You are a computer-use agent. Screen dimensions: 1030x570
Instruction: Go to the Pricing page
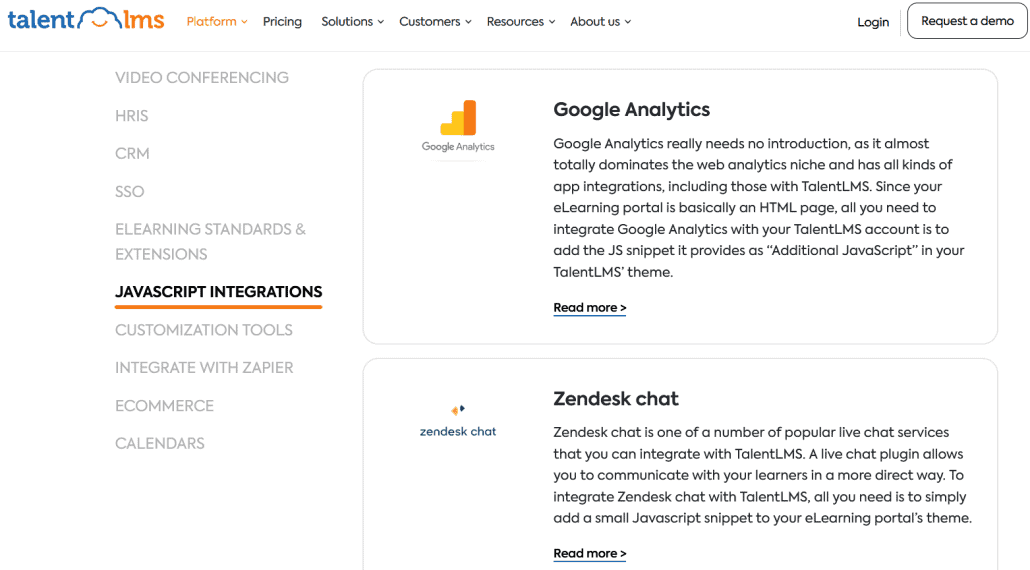coord(282,21)
